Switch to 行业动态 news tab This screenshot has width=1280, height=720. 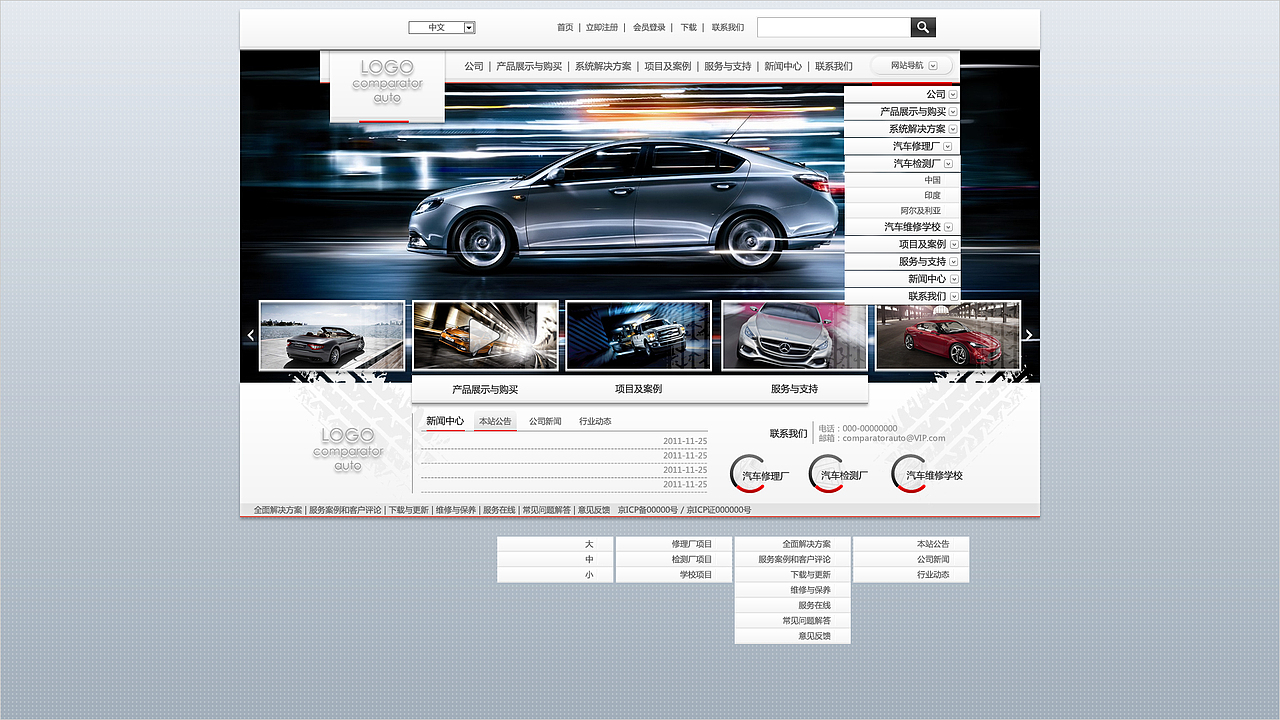tap(595, 422)
